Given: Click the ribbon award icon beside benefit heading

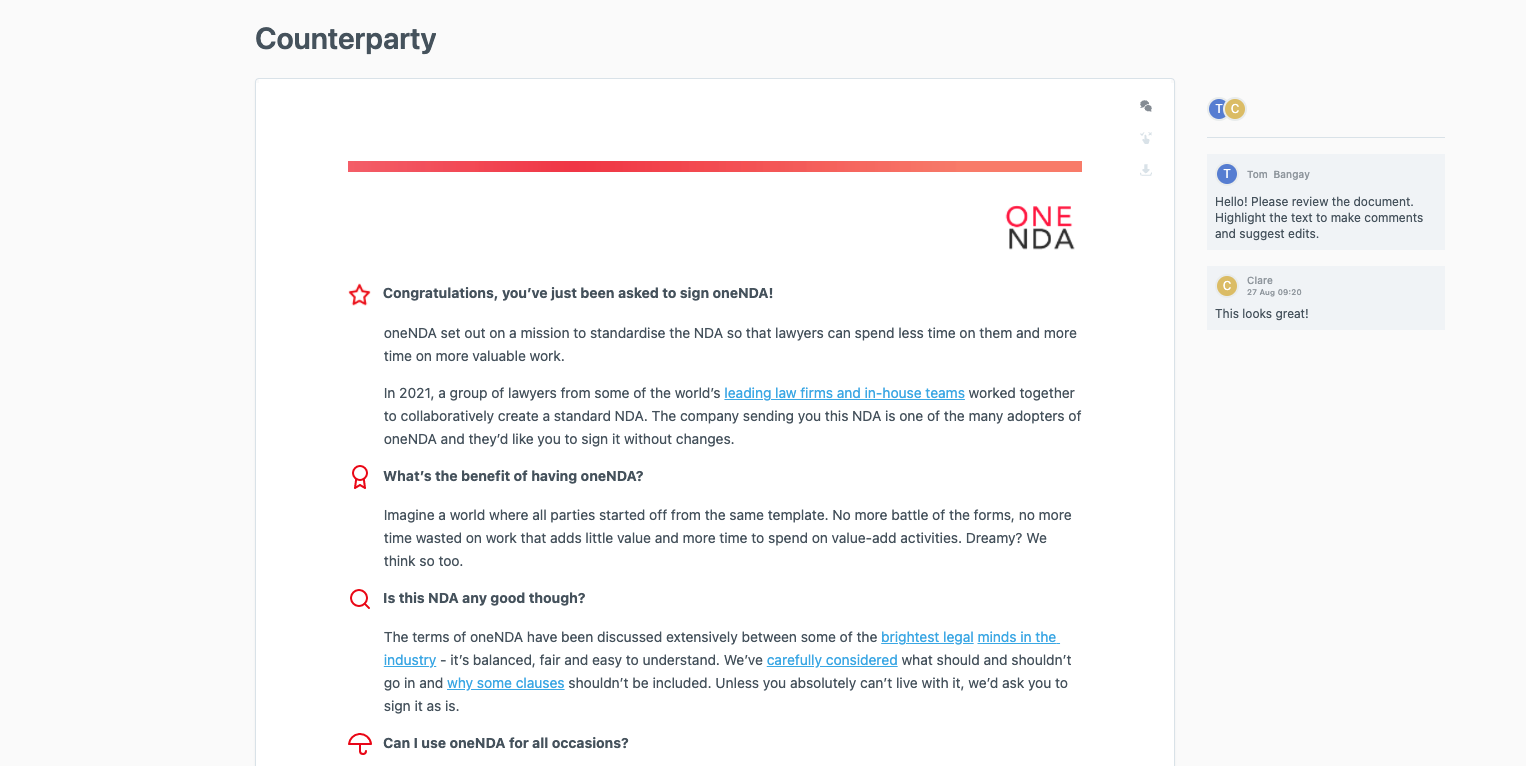Looking at the screenshot, I should pyautogui.click(x=360, y=477).
